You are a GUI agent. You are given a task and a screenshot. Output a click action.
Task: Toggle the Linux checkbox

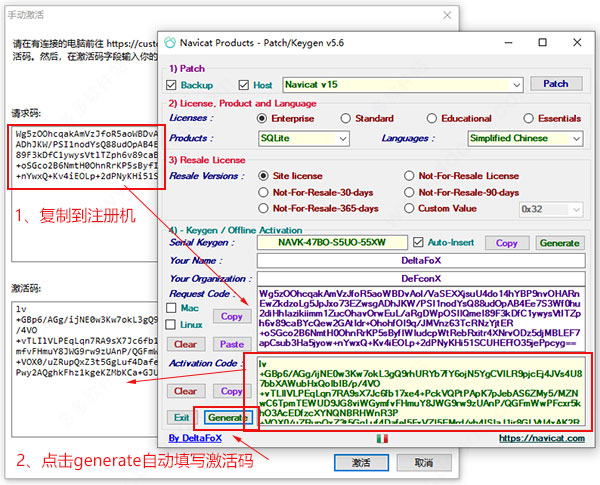point(171,325)
